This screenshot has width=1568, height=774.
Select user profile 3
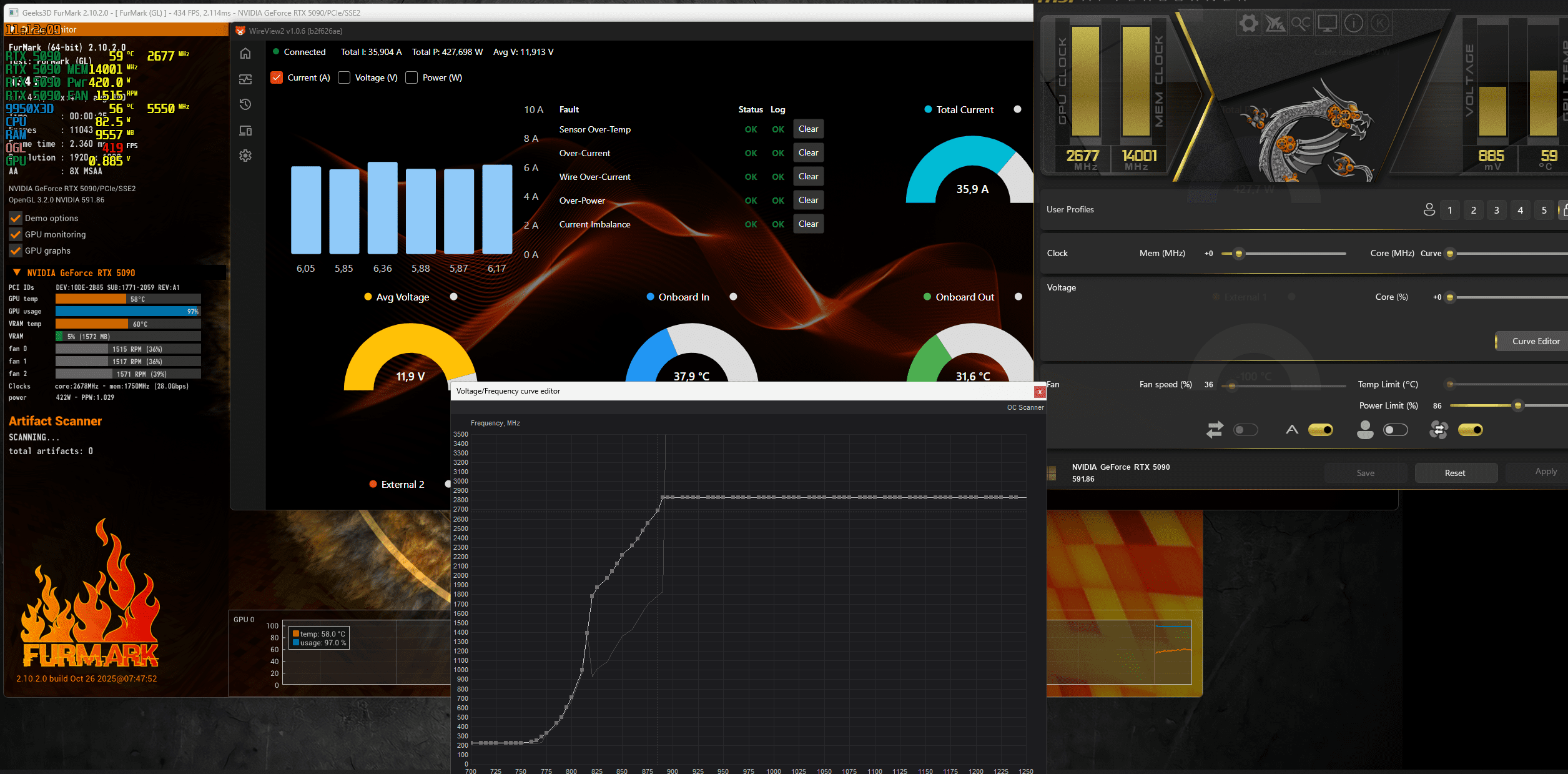[1496, 210]
